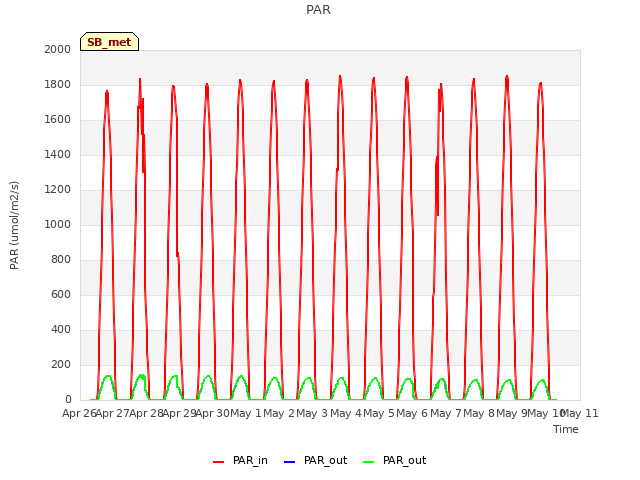This screenshot has height=480, width=640.
Task: Click the 1400 y-axis tick label
Action: (x=58, y=155)
